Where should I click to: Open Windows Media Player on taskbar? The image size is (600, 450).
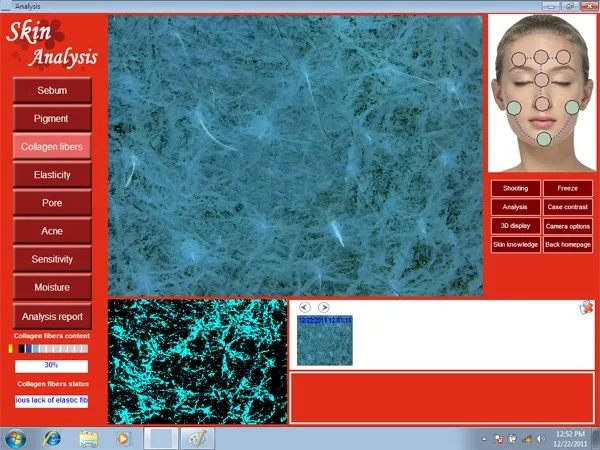click(x=123, y=439)
